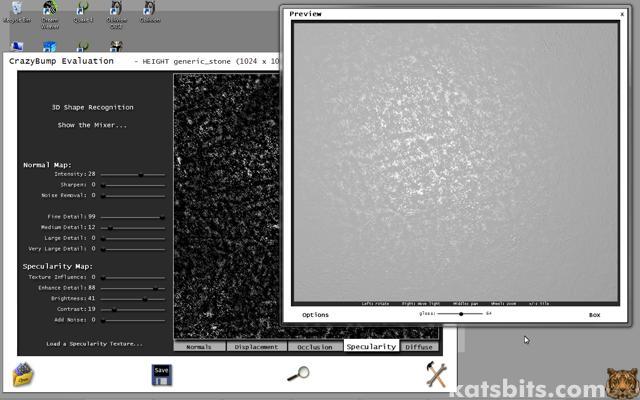This screenshot has width=640, height=400.
Task: Click the Add Noise slider
Action: 133,320
